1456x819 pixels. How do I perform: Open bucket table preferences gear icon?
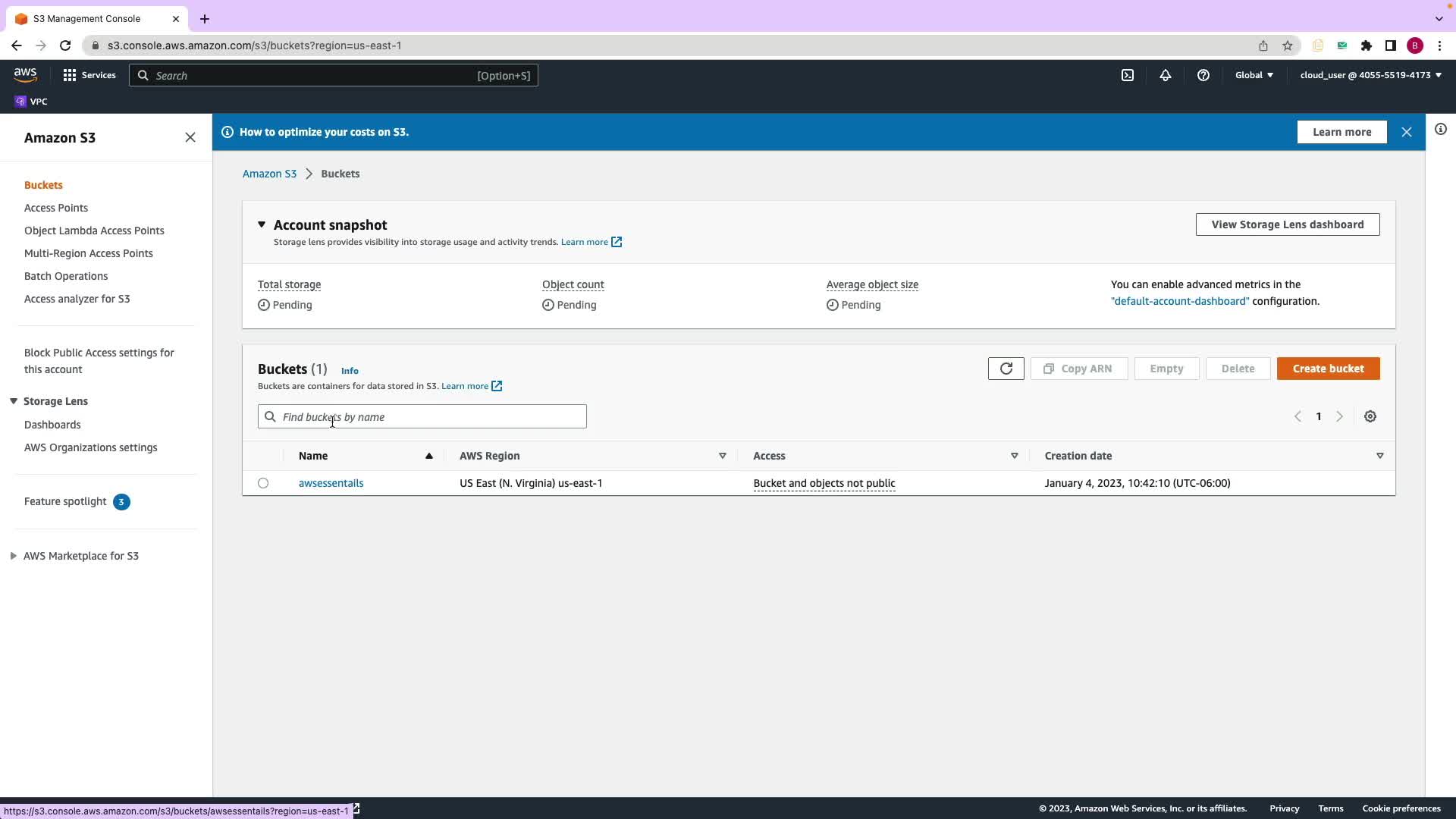click(1370, 416)
